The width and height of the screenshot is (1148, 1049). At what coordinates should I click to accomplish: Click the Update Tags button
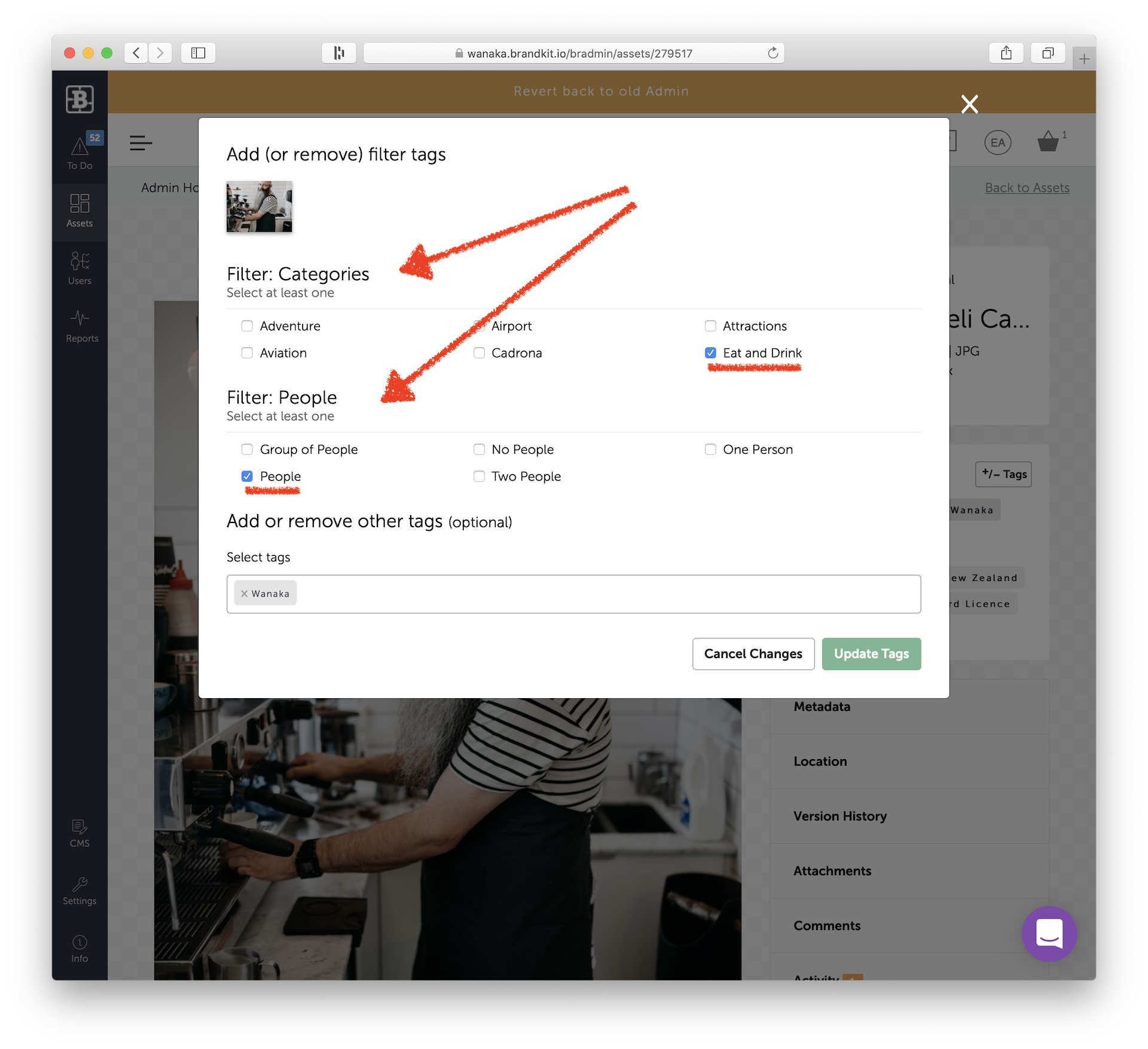click(x=871, y=654)
